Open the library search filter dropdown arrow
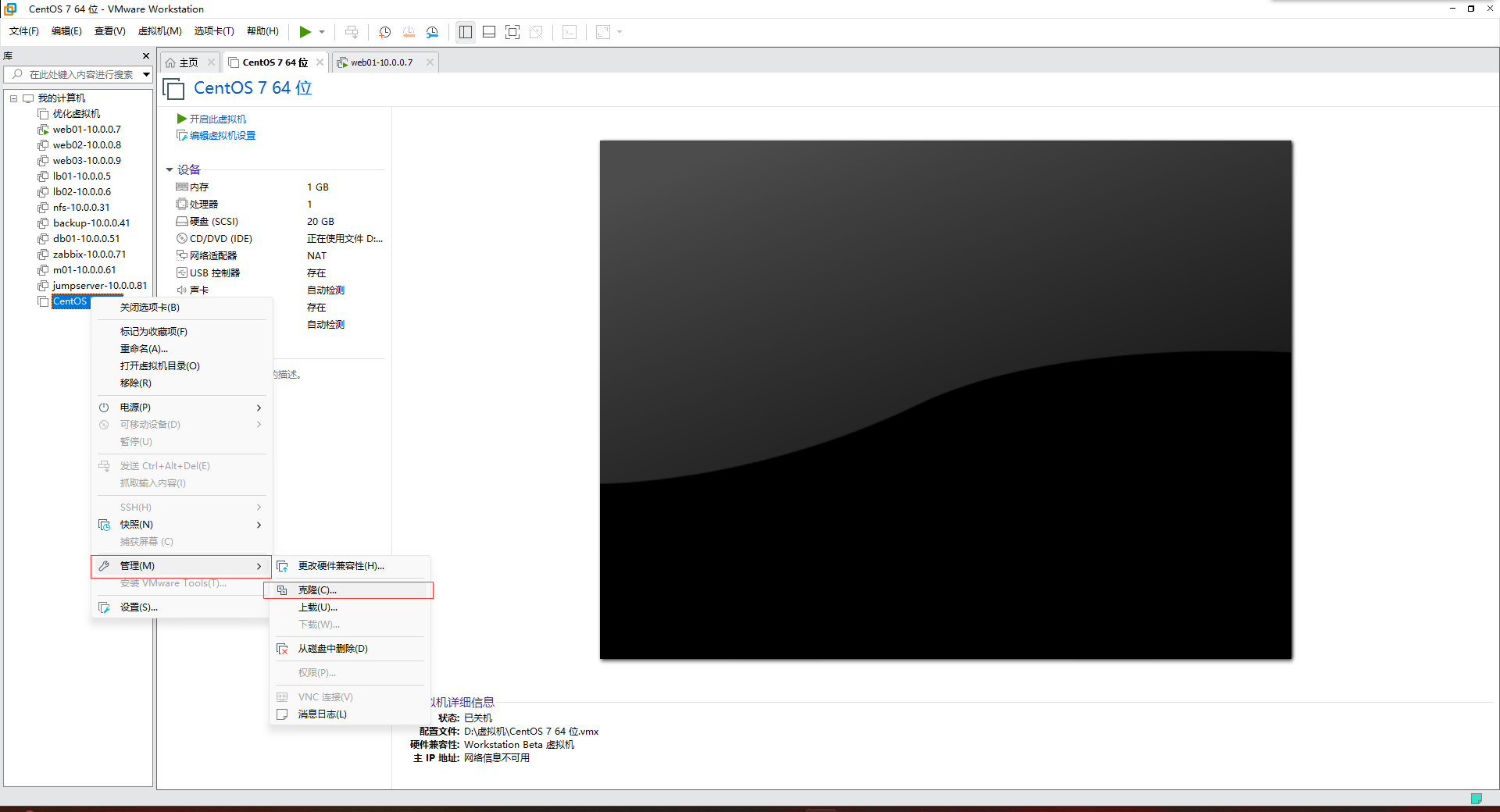This screenshot has height=812, width=1500. [146, 75]
